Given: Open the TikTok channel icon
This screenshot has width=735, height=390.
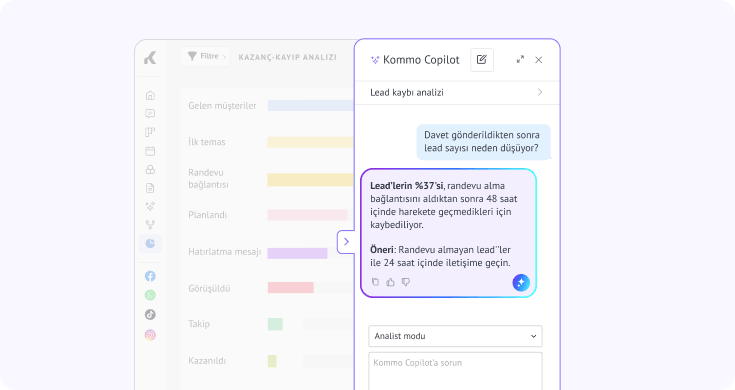Looking at the screenshot, I should (150, 315).
